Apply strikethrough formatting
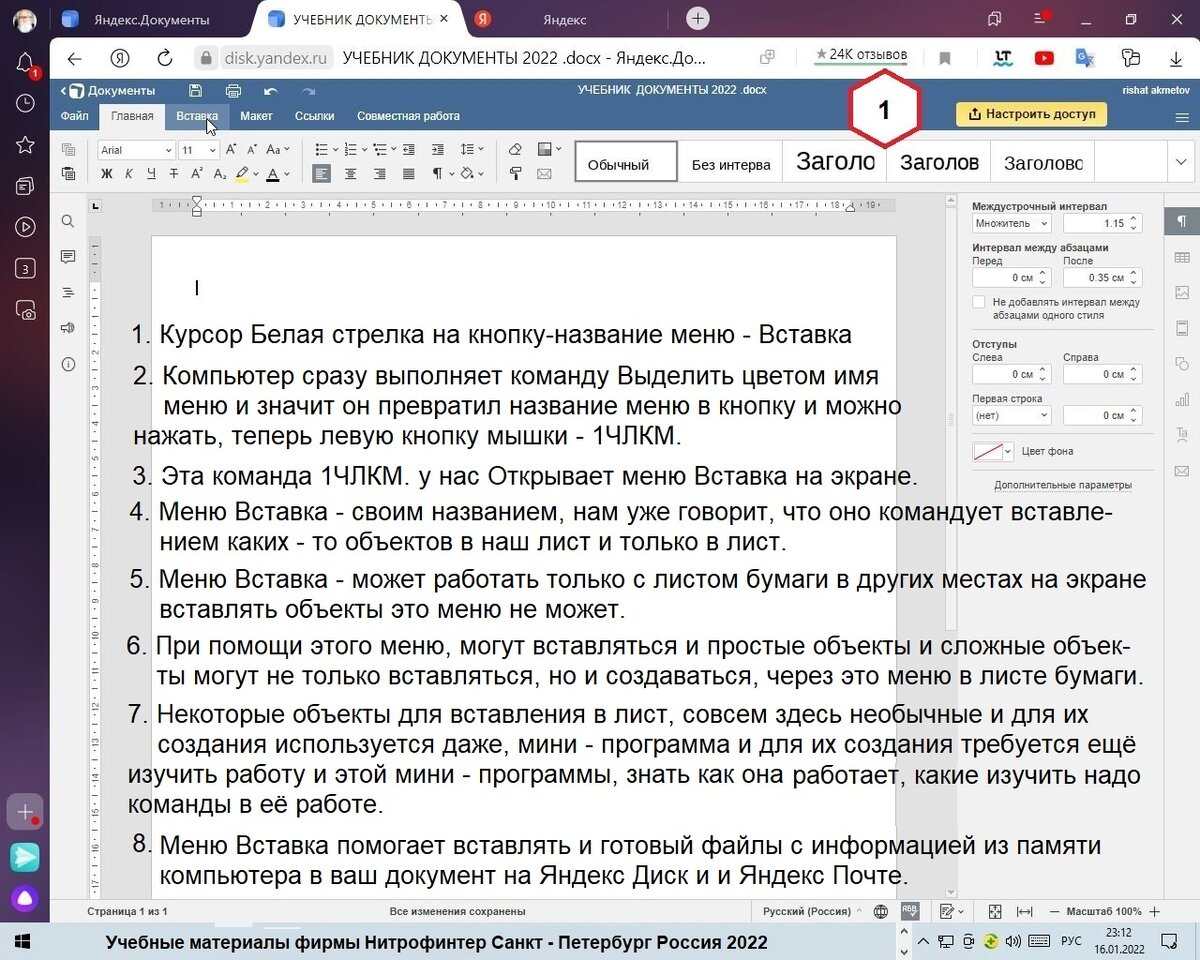The width and height of the screenshot is (1200, 960). pos(173,174)
